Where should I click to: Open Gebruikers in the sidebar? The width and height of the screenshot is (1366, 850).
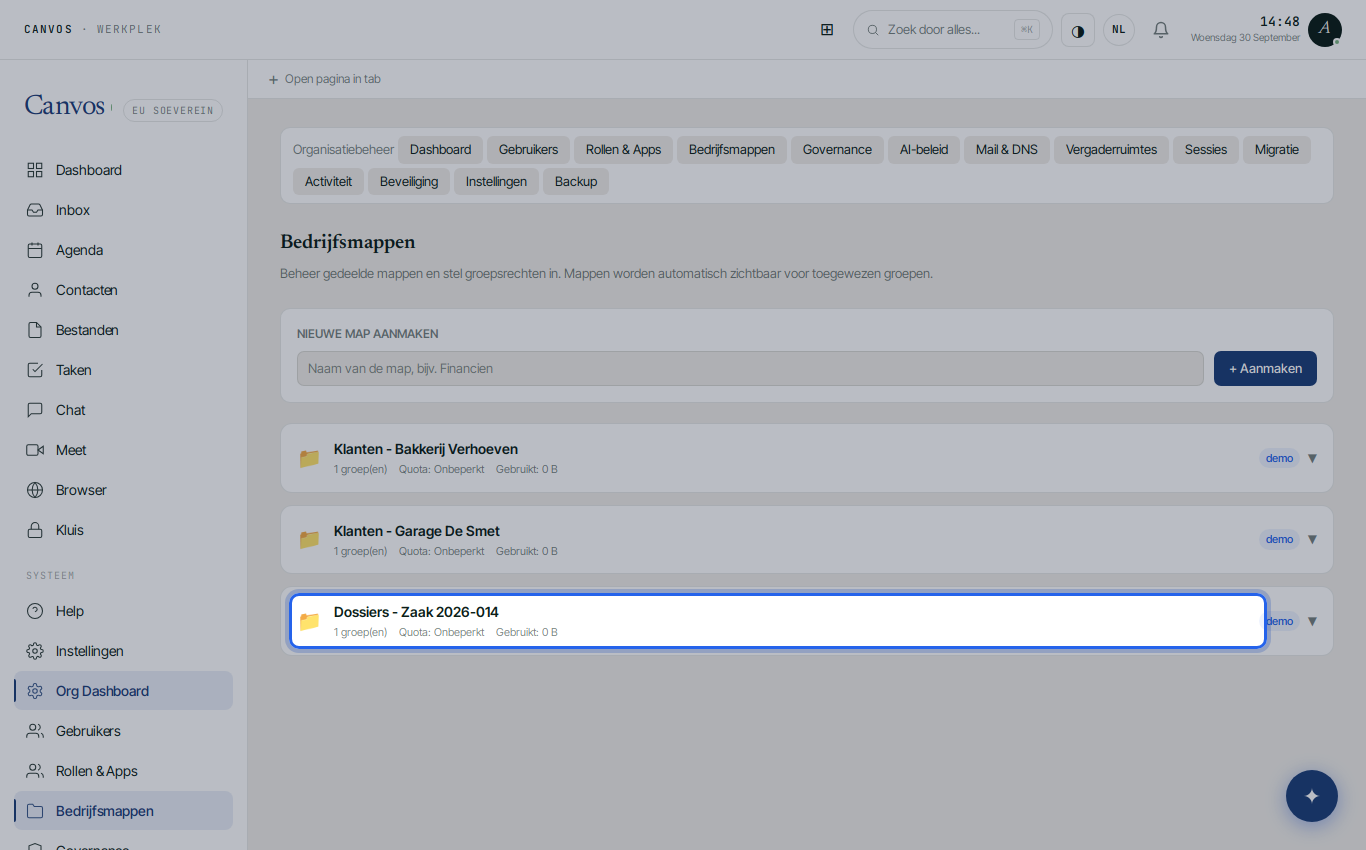[124, 731]
